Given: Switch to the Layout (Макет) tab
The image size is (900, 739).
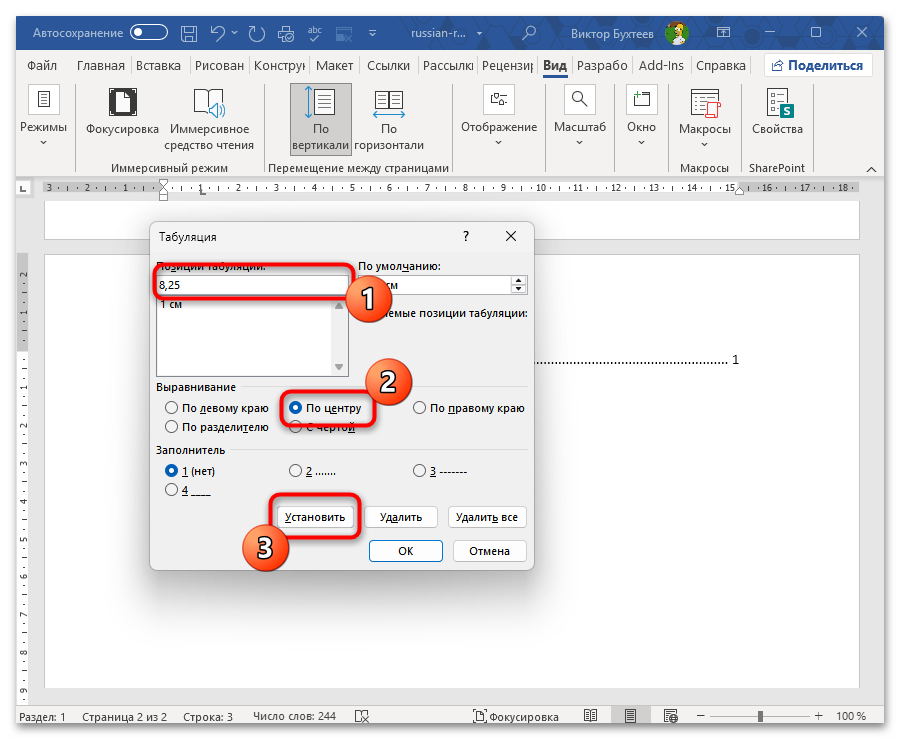Looking at the screenshot, I should pos(334,66).
